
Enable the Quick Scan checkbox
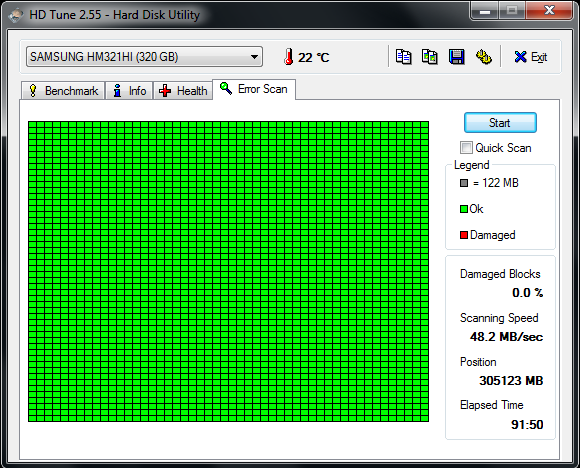(466, 147)
